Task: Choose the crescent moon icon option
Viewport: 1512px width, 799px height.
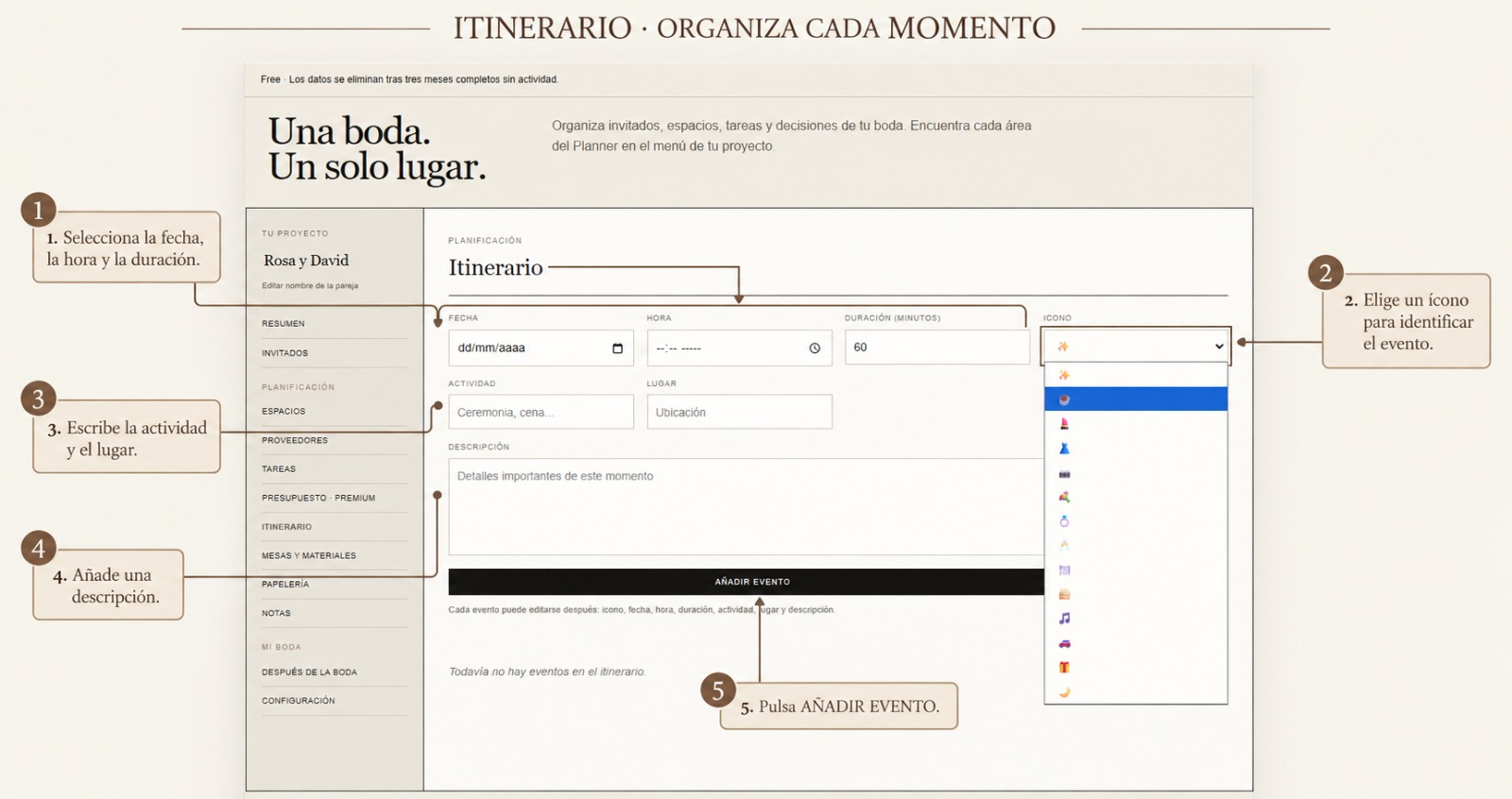Action: click(x=1135, y=692)
